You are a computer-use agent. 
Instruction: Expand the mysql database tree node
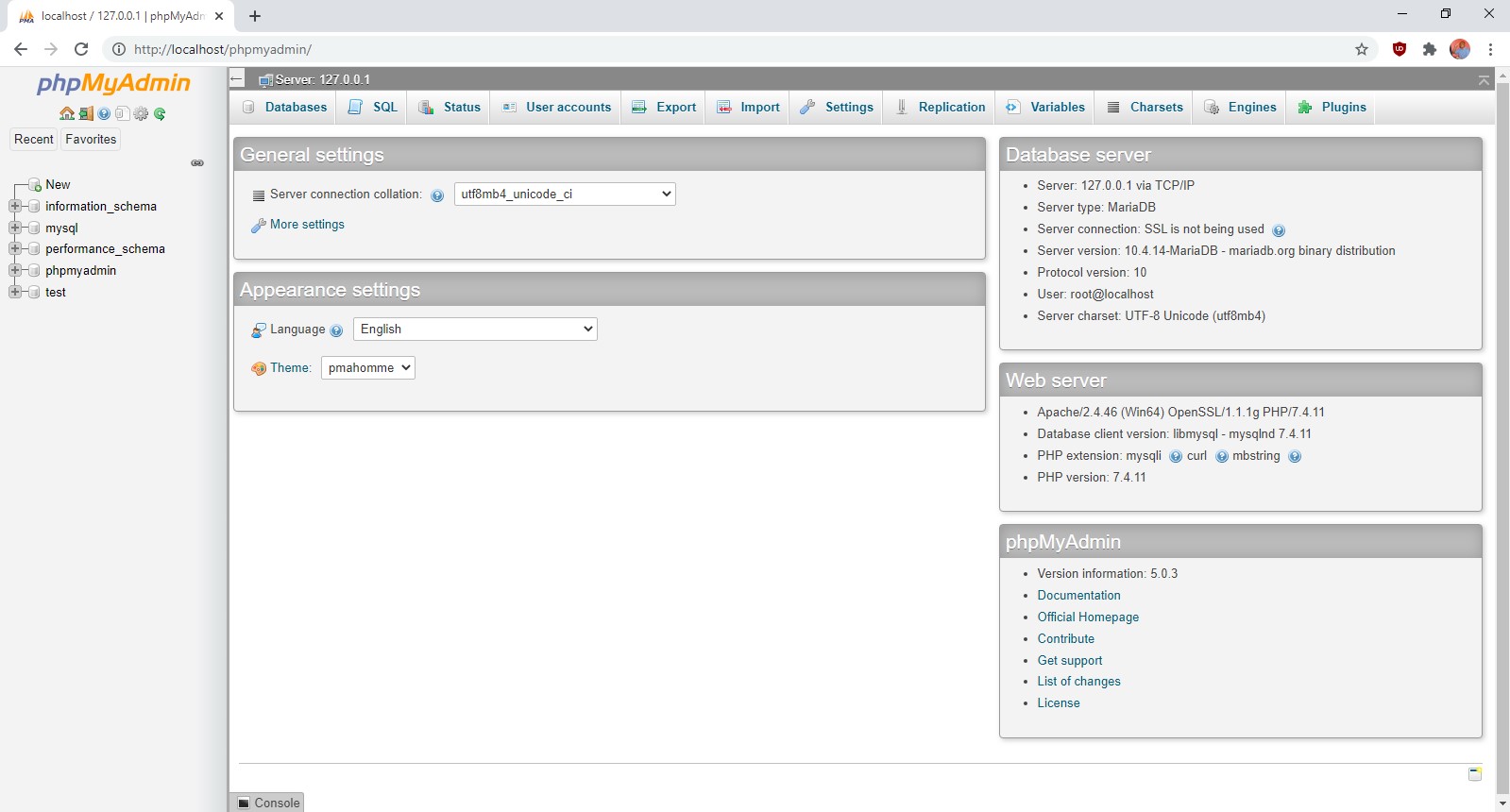coord(15,228)
